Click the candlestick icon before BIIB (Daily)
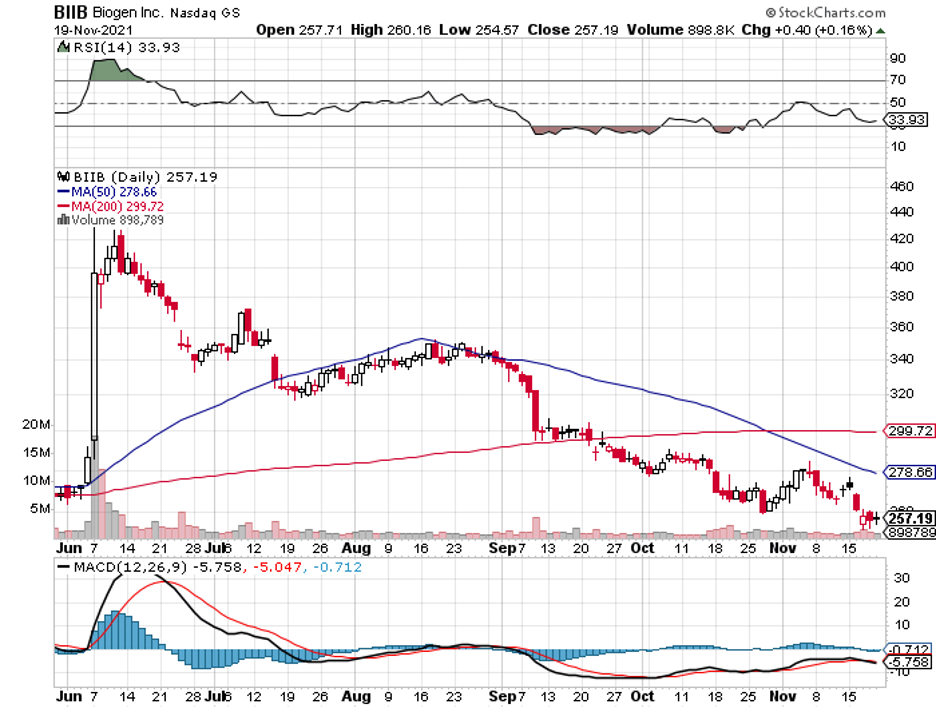Image resolution: width=936 pixels, height=708 pixels. click(x=63, y=176)
